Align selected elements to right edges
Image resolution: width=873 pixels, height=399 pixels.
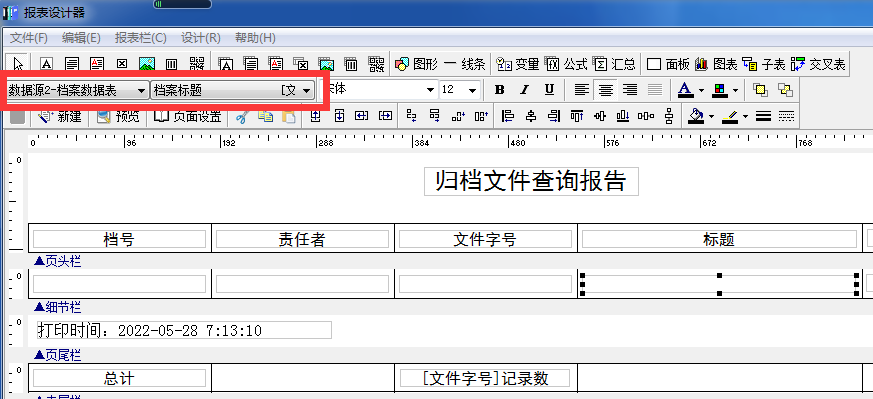coord(553,116)
